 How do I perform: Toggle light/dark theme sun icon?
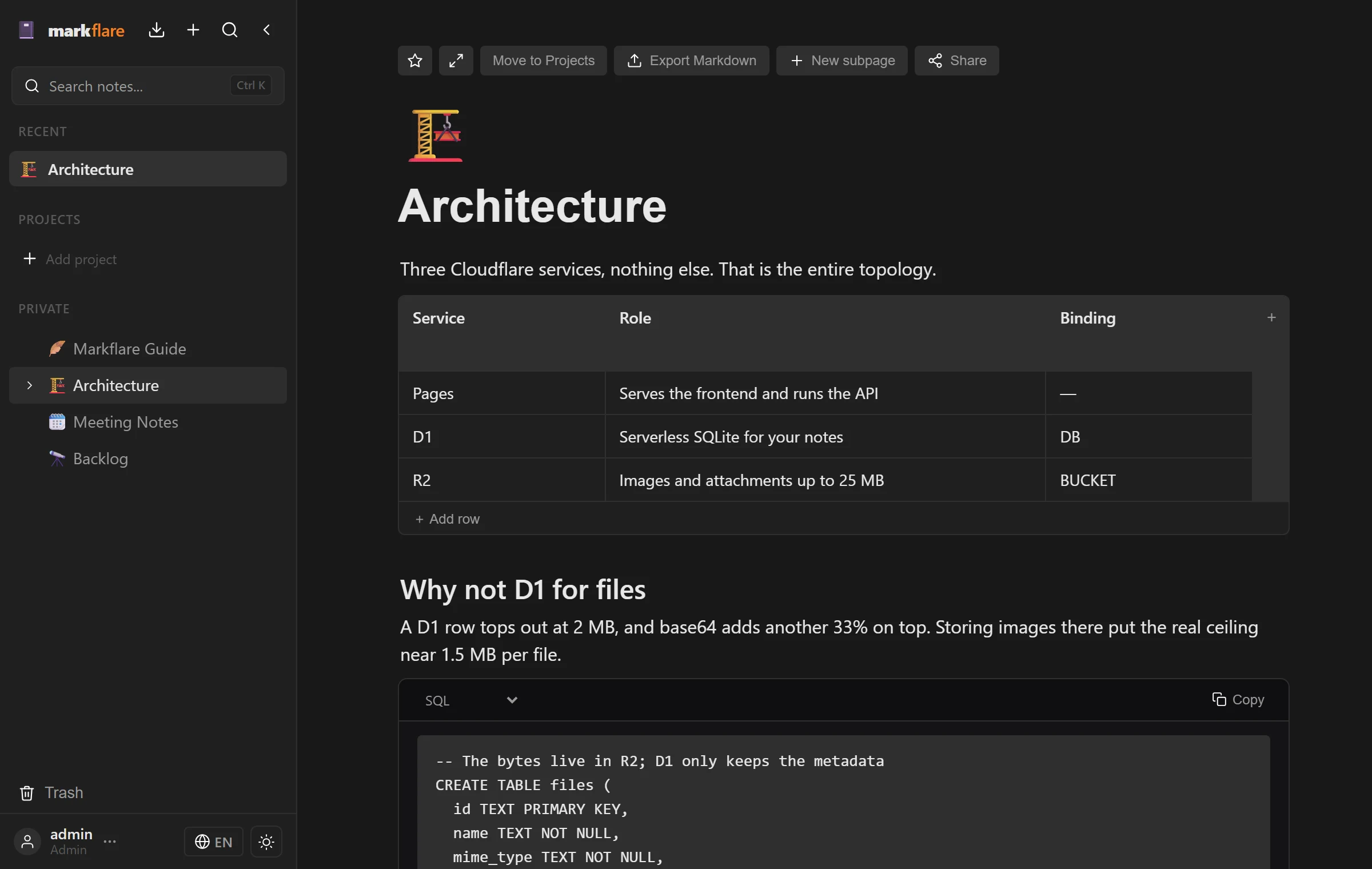pos(266,842)
